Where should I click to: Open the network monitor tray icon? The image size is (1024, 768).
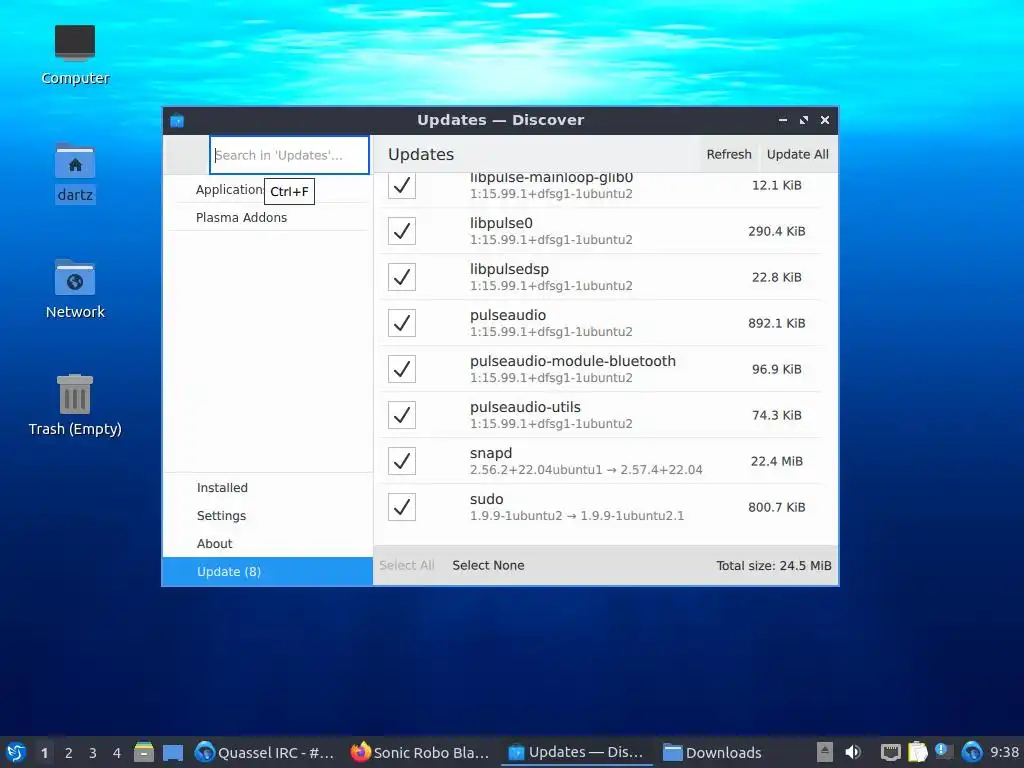point(891,752)
